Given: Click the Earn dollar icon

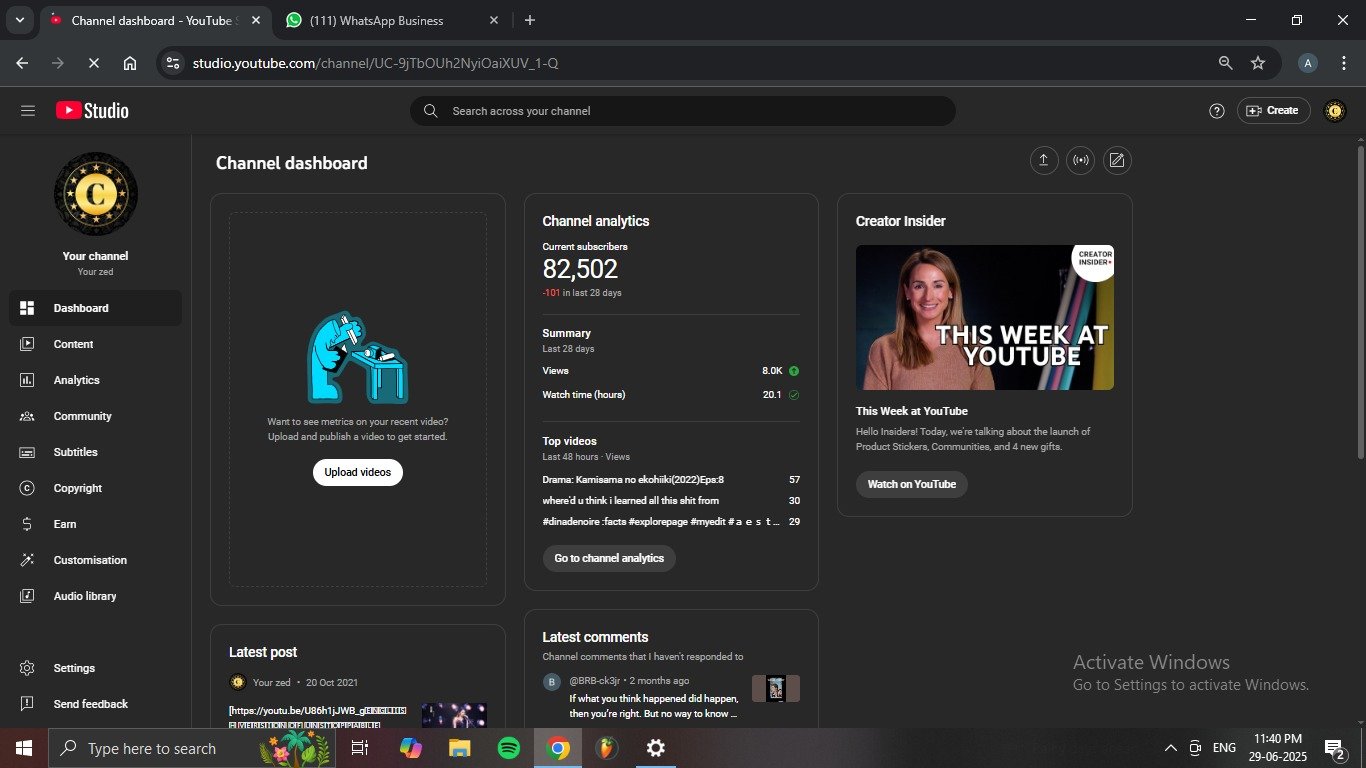Looking at the screenshot, I should pyautogui.click(x=28, y=524).
